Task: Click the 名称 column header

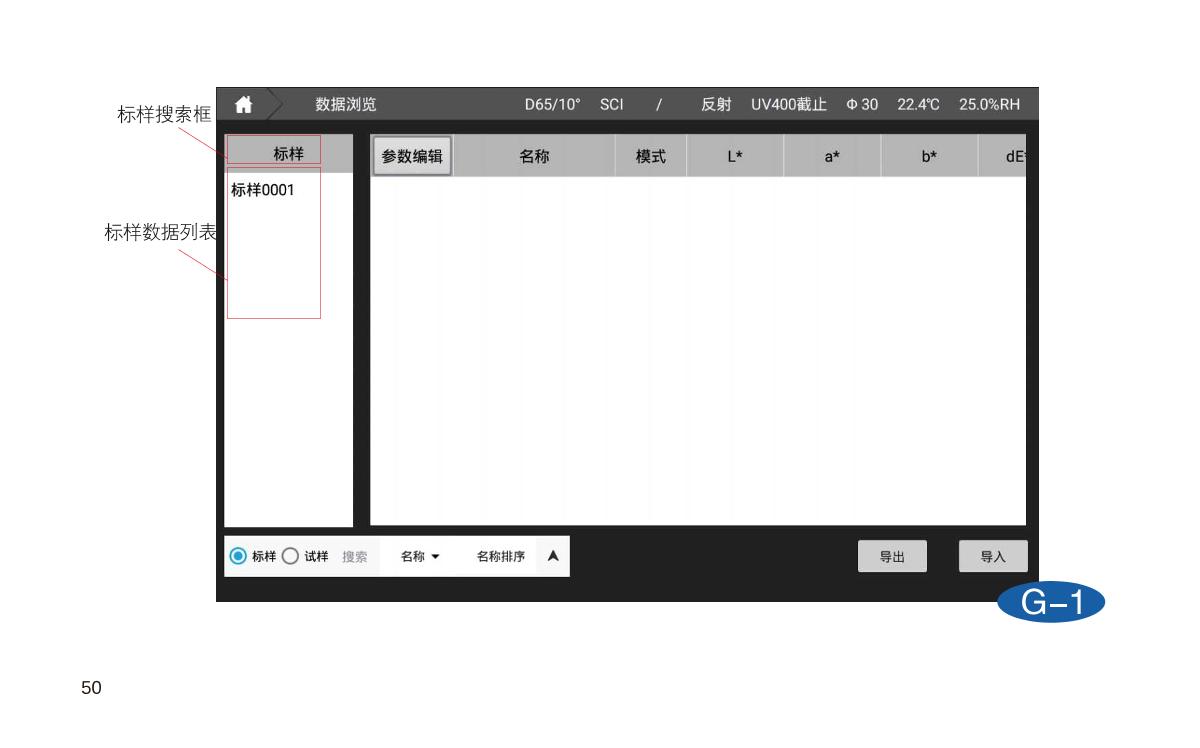Action: [534, 156]
